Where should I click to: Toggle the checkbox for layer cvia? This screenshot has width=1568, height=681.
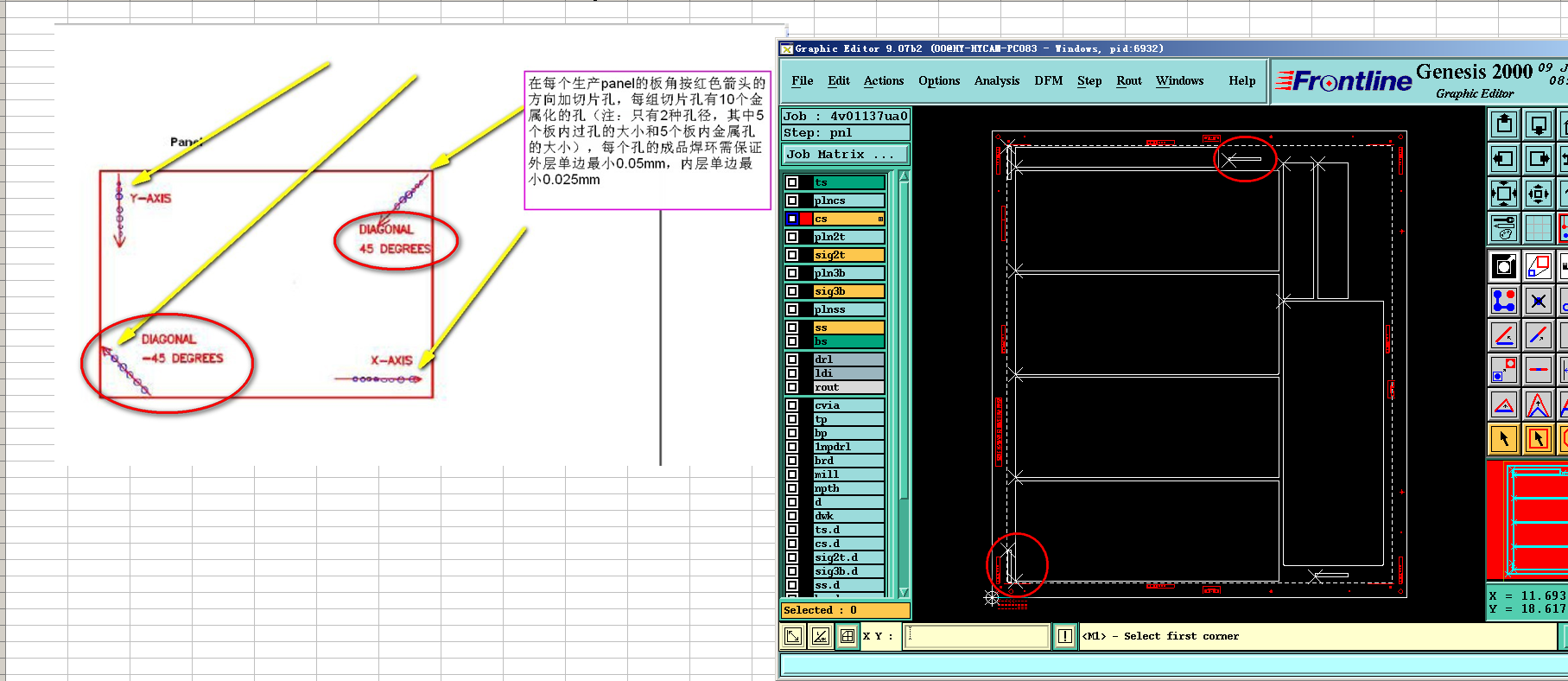click(x=792, y=405)
